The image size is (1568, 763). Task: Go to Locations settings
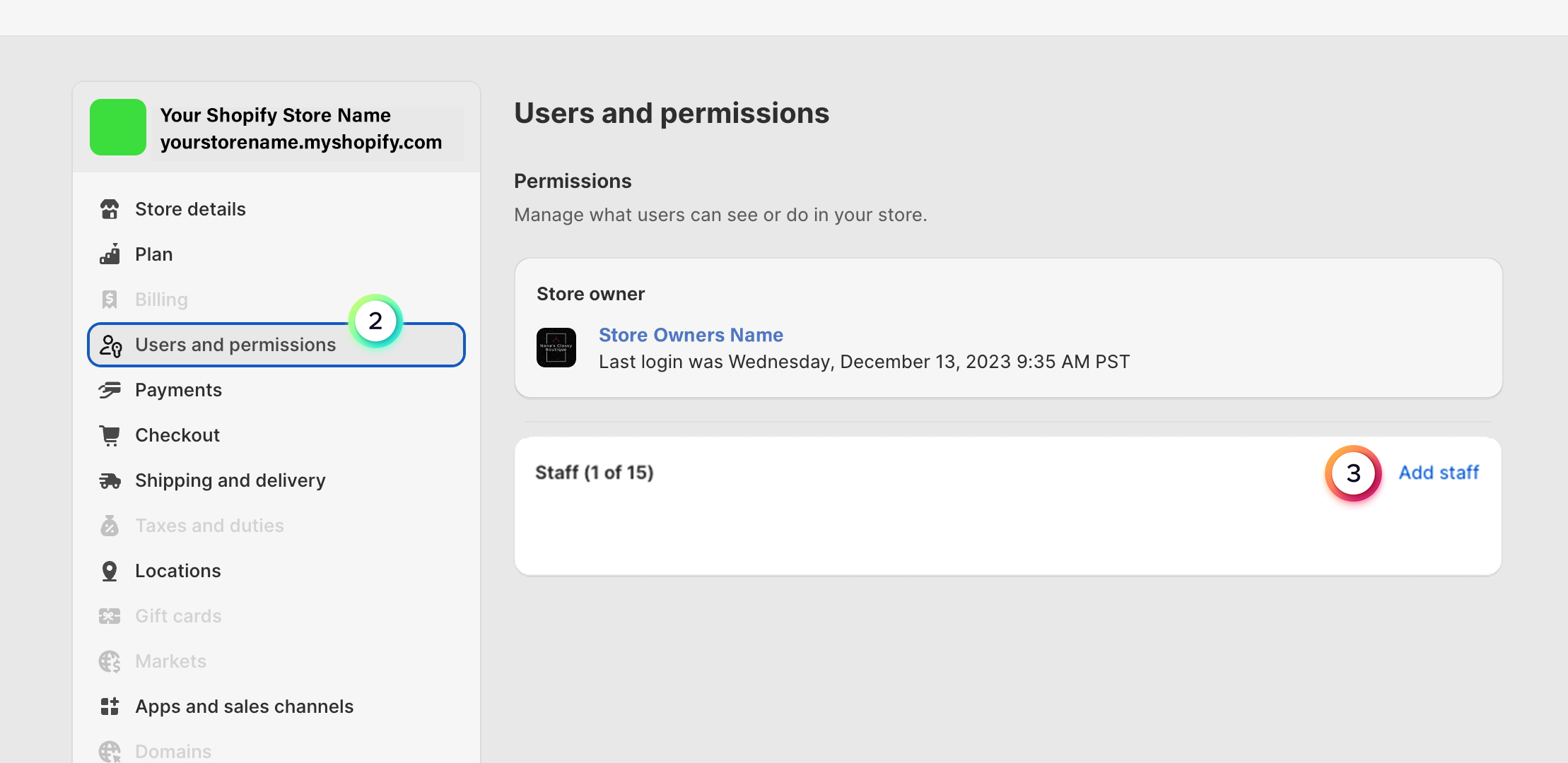276,571
